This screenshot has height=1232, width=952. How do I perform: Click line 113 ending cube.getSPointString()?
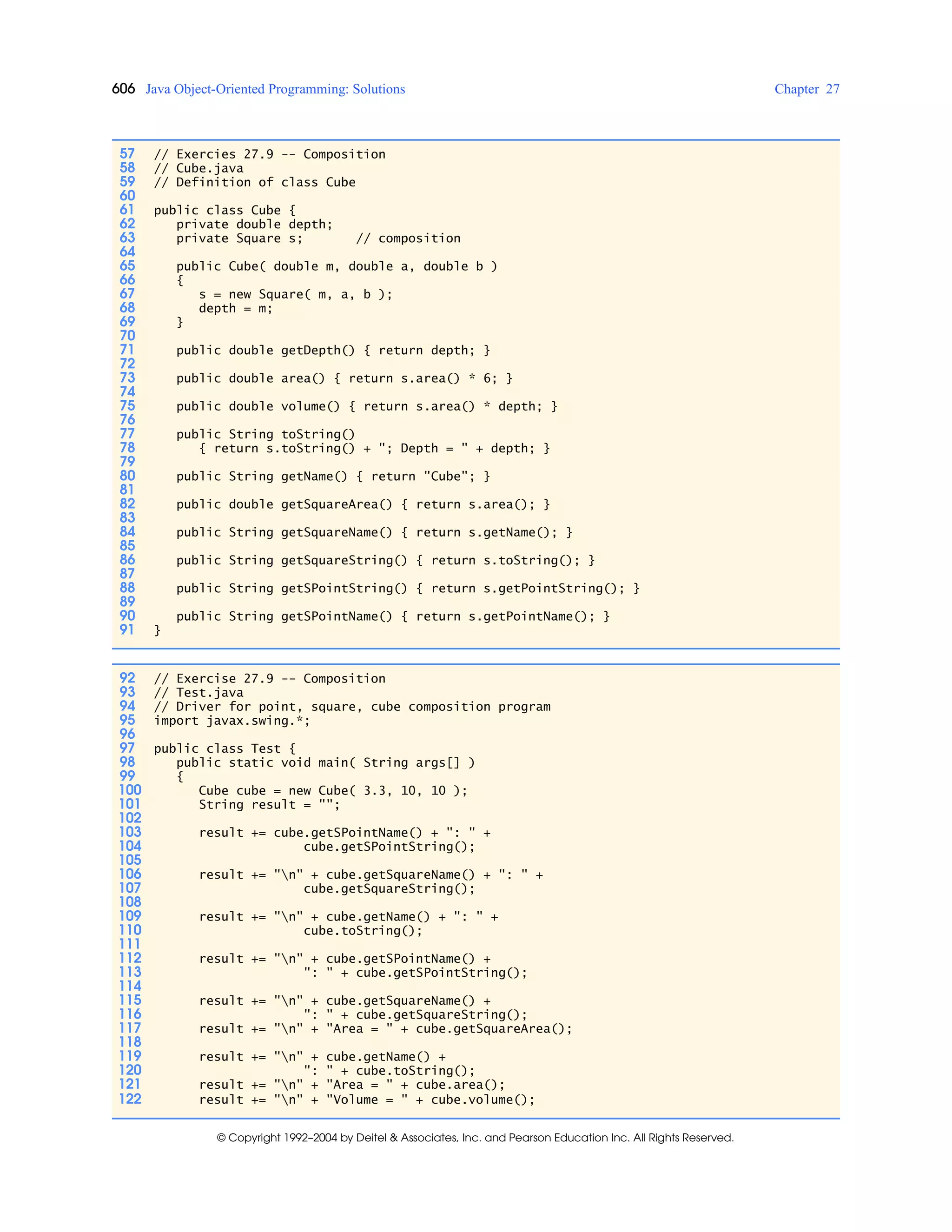tap(416, 973)
